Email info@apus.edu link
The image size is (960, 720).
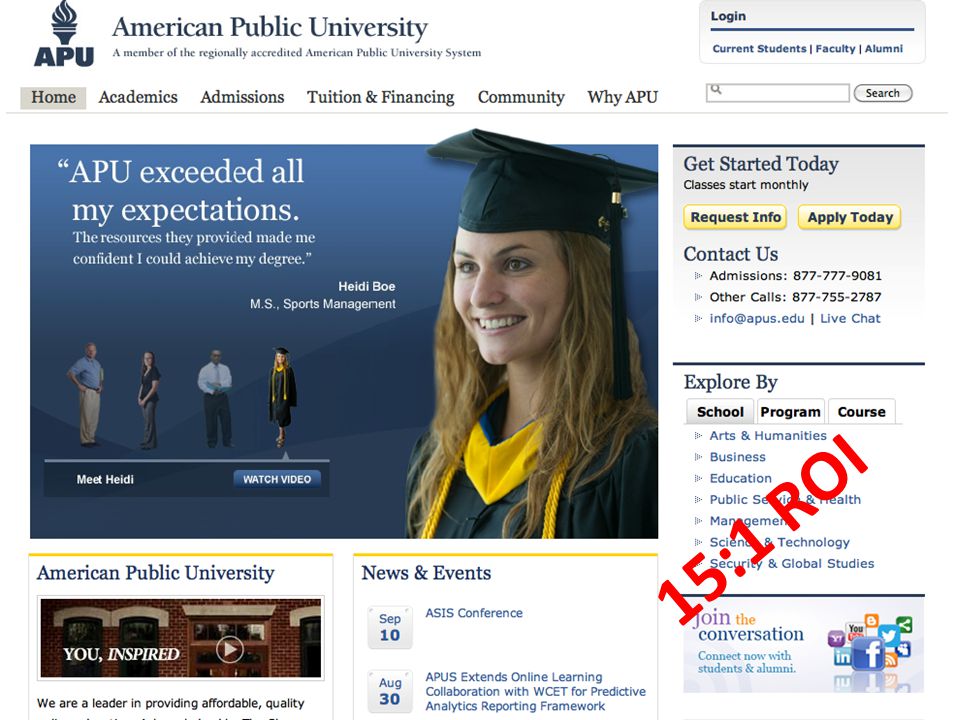[x=757, y=318]
